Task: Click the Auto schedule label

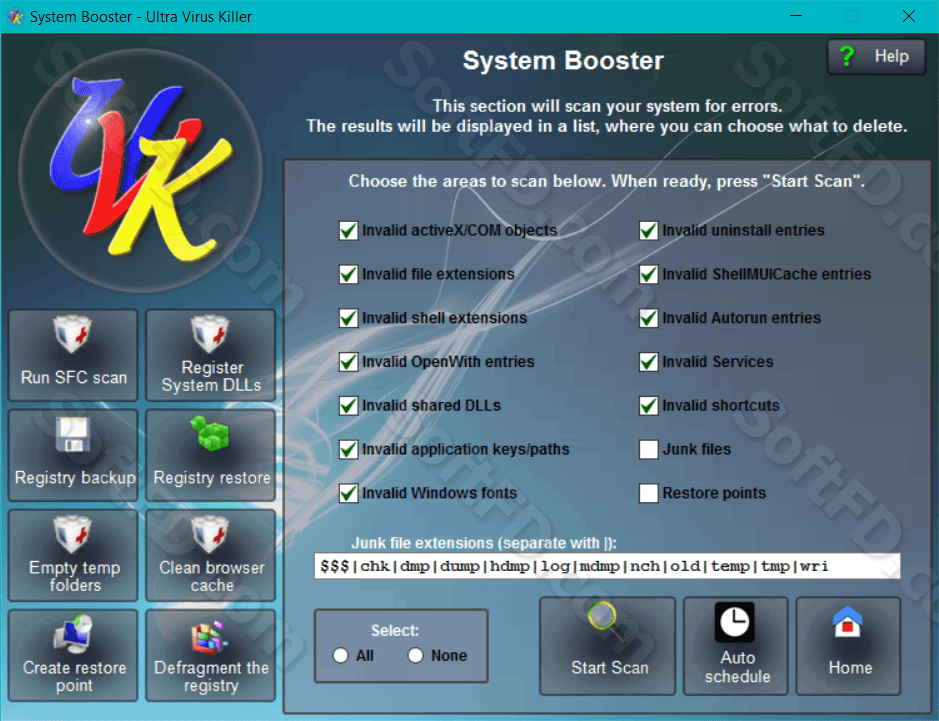Action: [x=737, y=667]
